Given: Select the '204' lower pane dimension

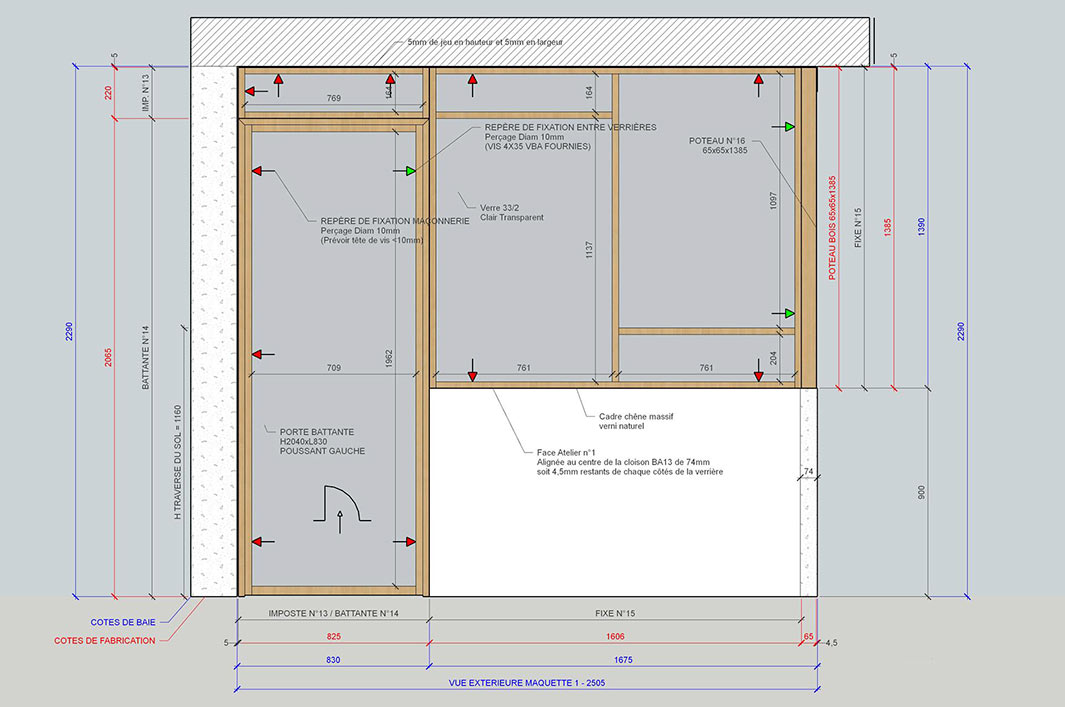Looking at the screenshot, I should pyautogui.click(x=773, y=358).
